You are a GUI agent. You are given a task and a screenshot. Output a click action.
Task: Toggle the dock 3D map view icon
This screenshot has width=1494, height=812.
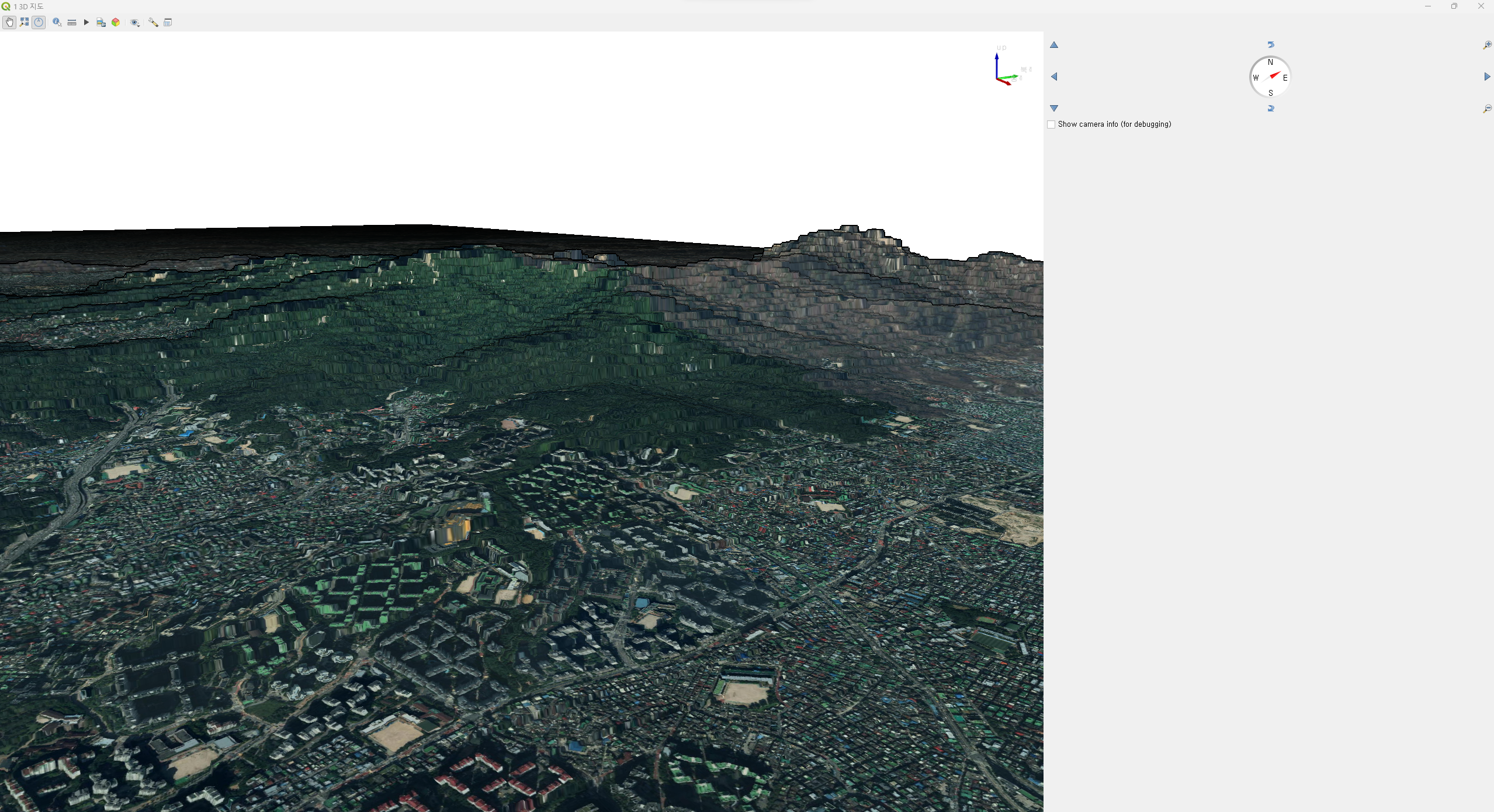coord(168,22)
